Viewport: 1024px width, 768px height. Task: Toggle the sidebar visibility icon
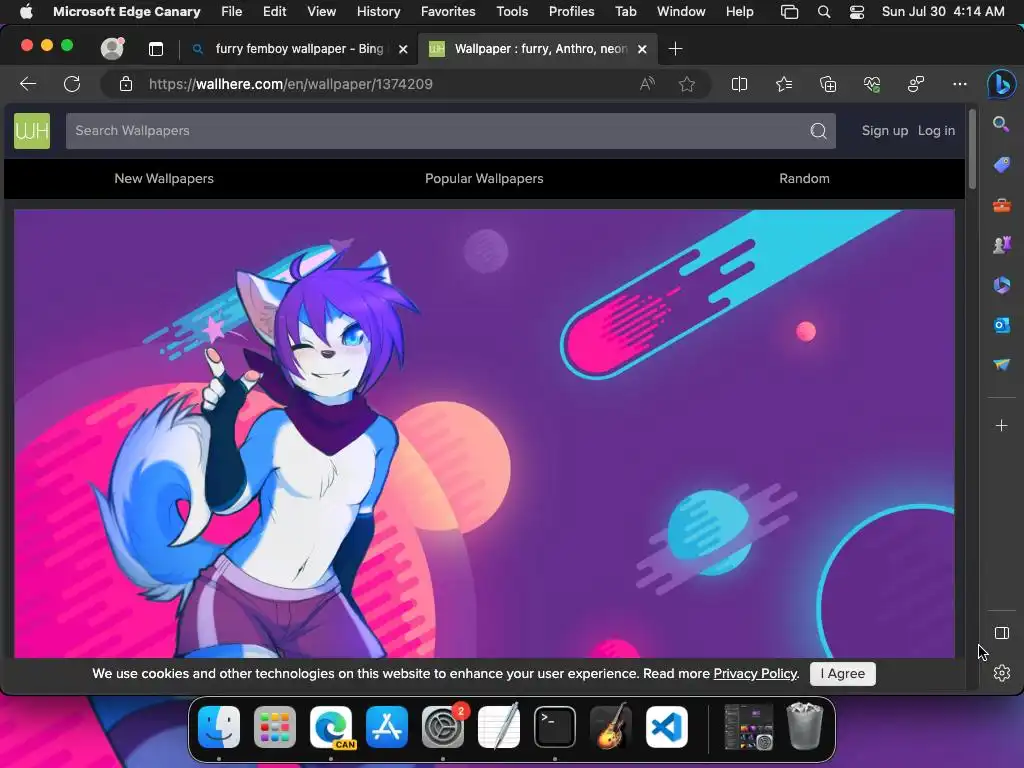click(x=1001, y=633)
